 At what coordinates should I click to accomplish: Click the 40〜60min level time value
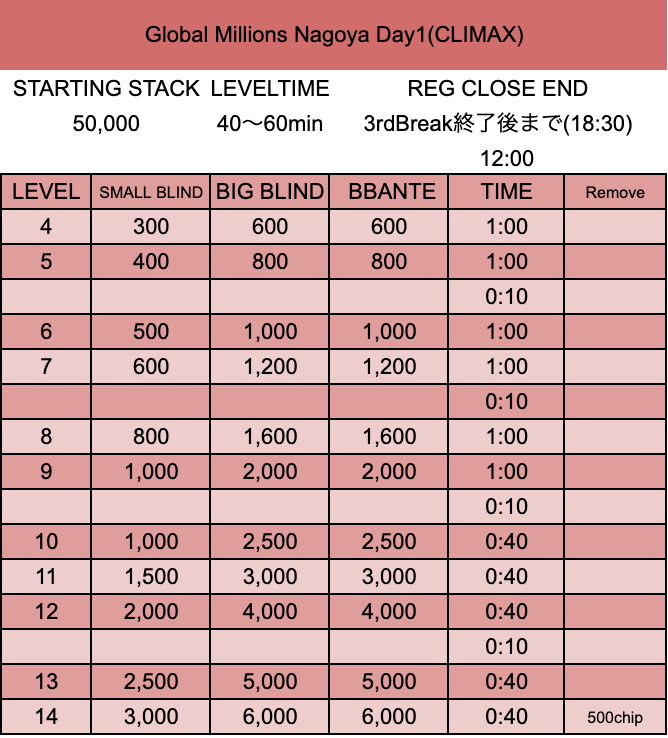[270, 124]
